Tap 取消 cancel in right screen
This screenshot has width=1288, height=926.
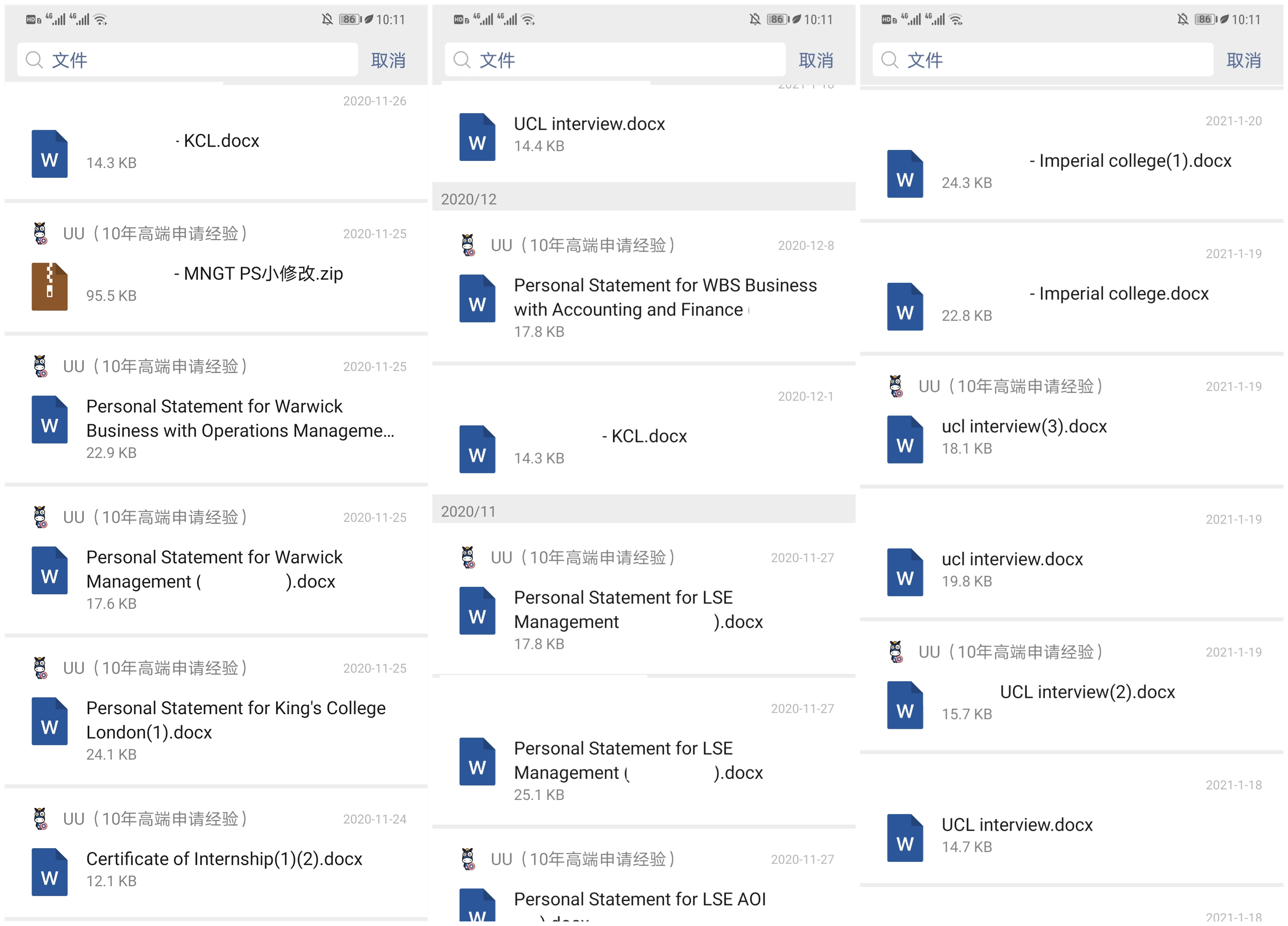1244,60
